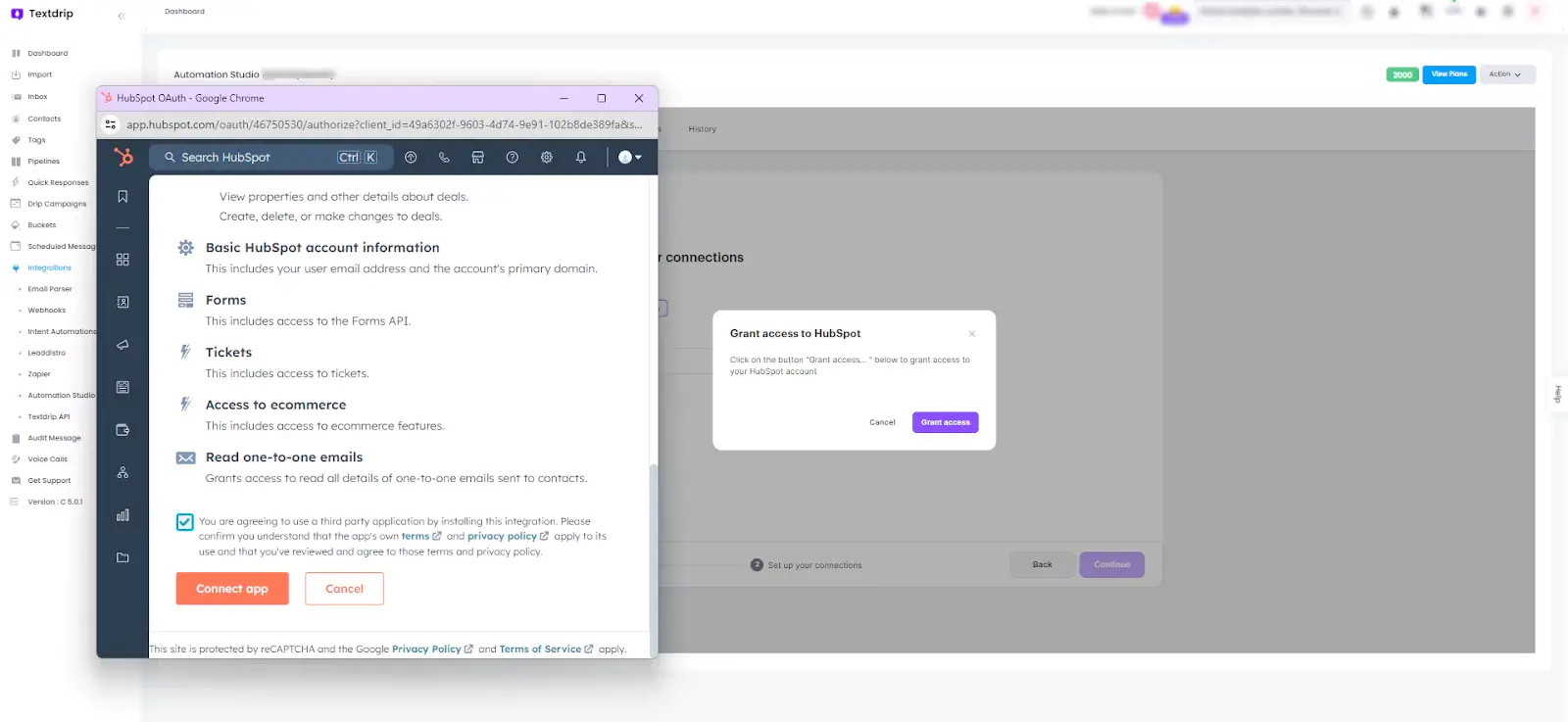Click the Textdrip logo
This screenshot has width=1568, height=722.
pos(42,14)
